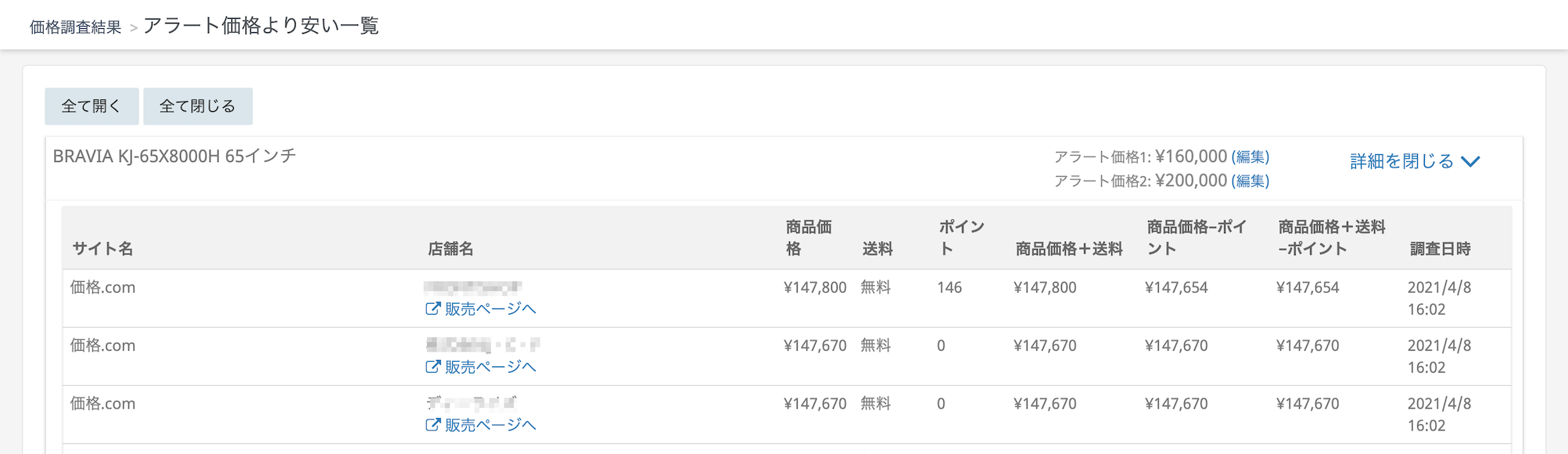Go back to 価格調査結果 breadcrumb

tap(75, 27)
